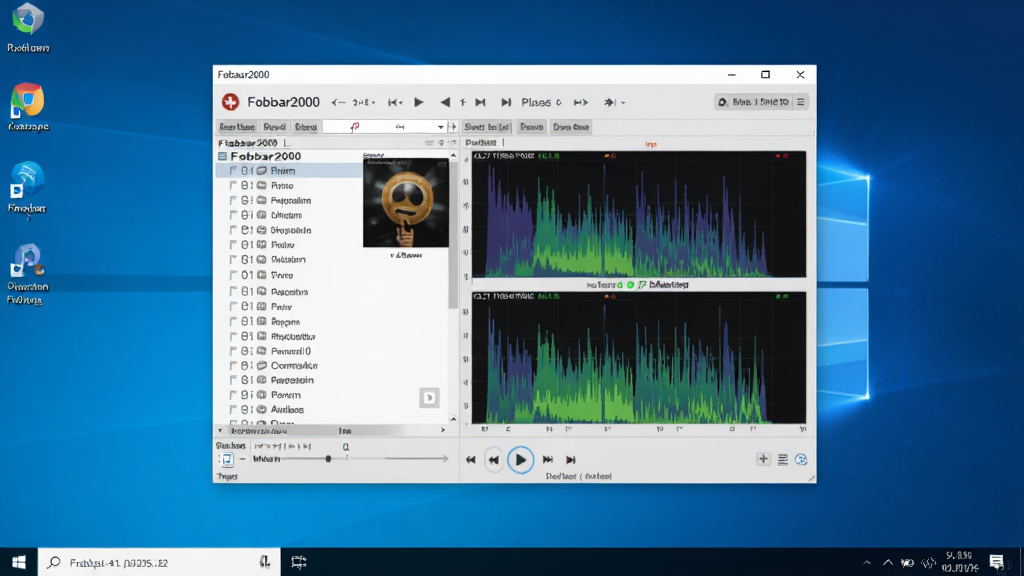Click the small square icon below the album art

tap(429, 398)
